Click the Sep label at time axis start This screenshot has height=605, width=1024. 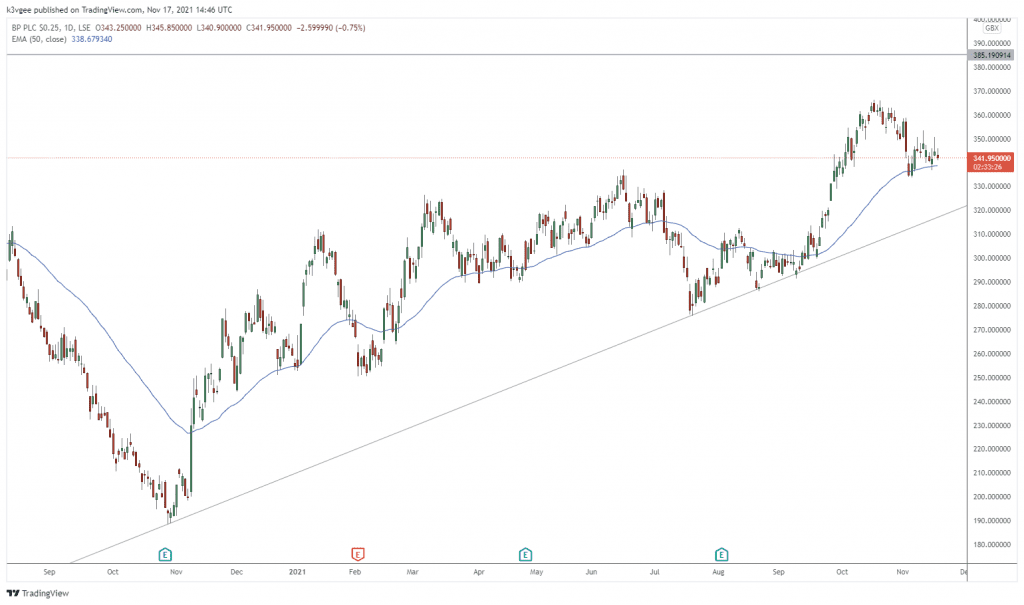point(51,573)
